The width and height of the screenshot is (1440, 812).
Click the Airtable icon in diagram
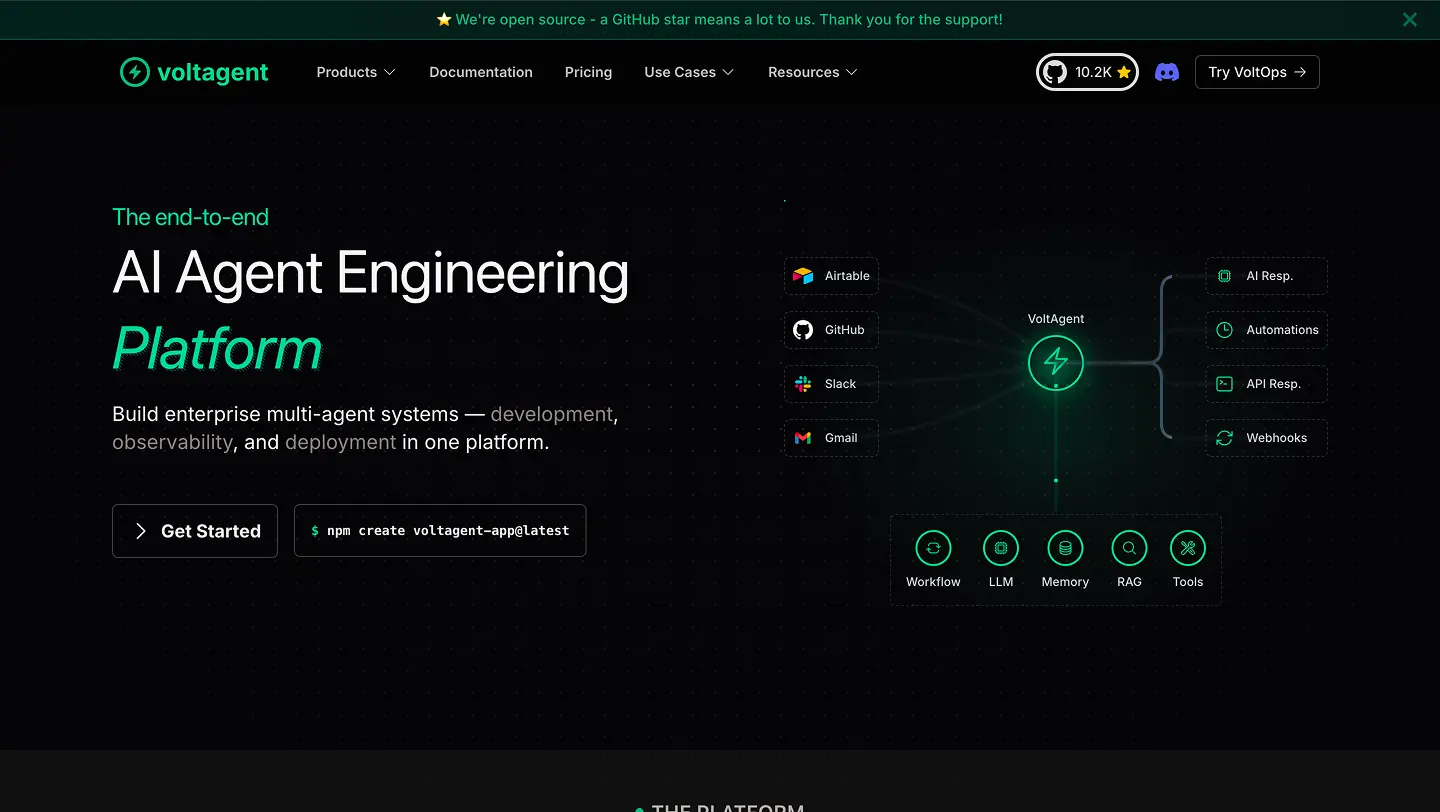tap(803, 276)
